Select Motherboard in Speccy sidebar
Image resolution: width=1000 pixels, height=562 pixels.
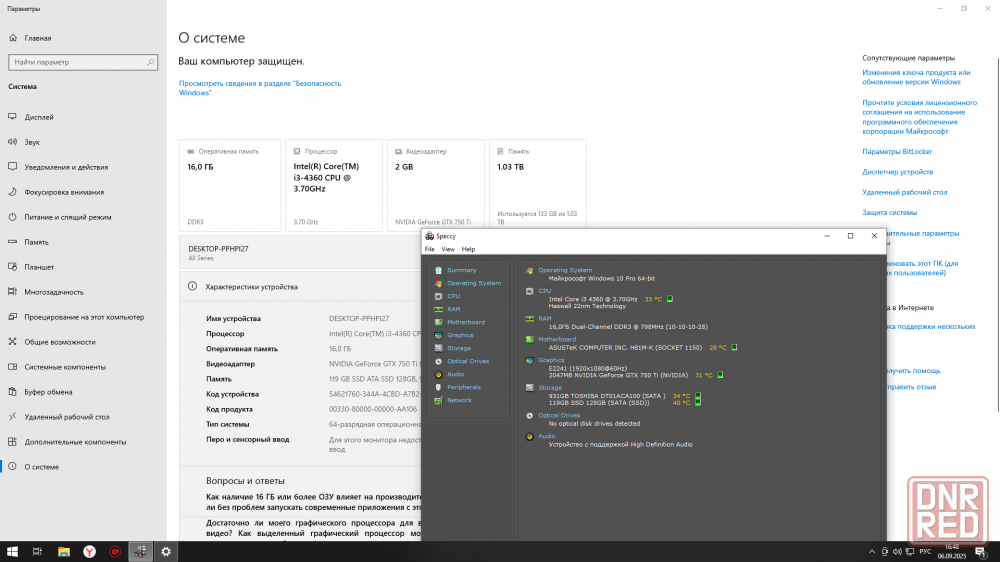[466, 322]
